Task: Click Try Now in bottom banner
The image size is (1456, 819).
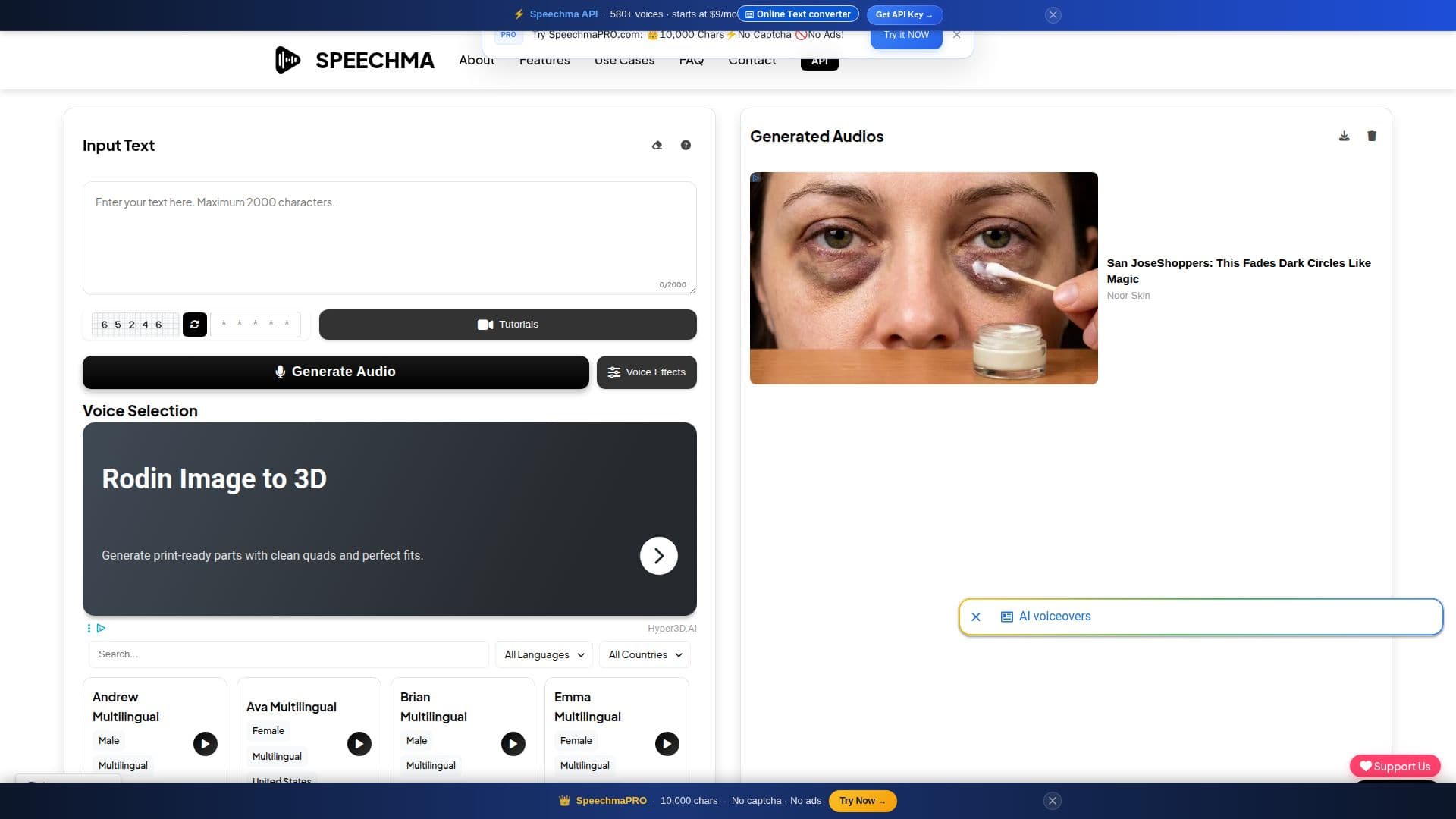Action: (862, 801)
